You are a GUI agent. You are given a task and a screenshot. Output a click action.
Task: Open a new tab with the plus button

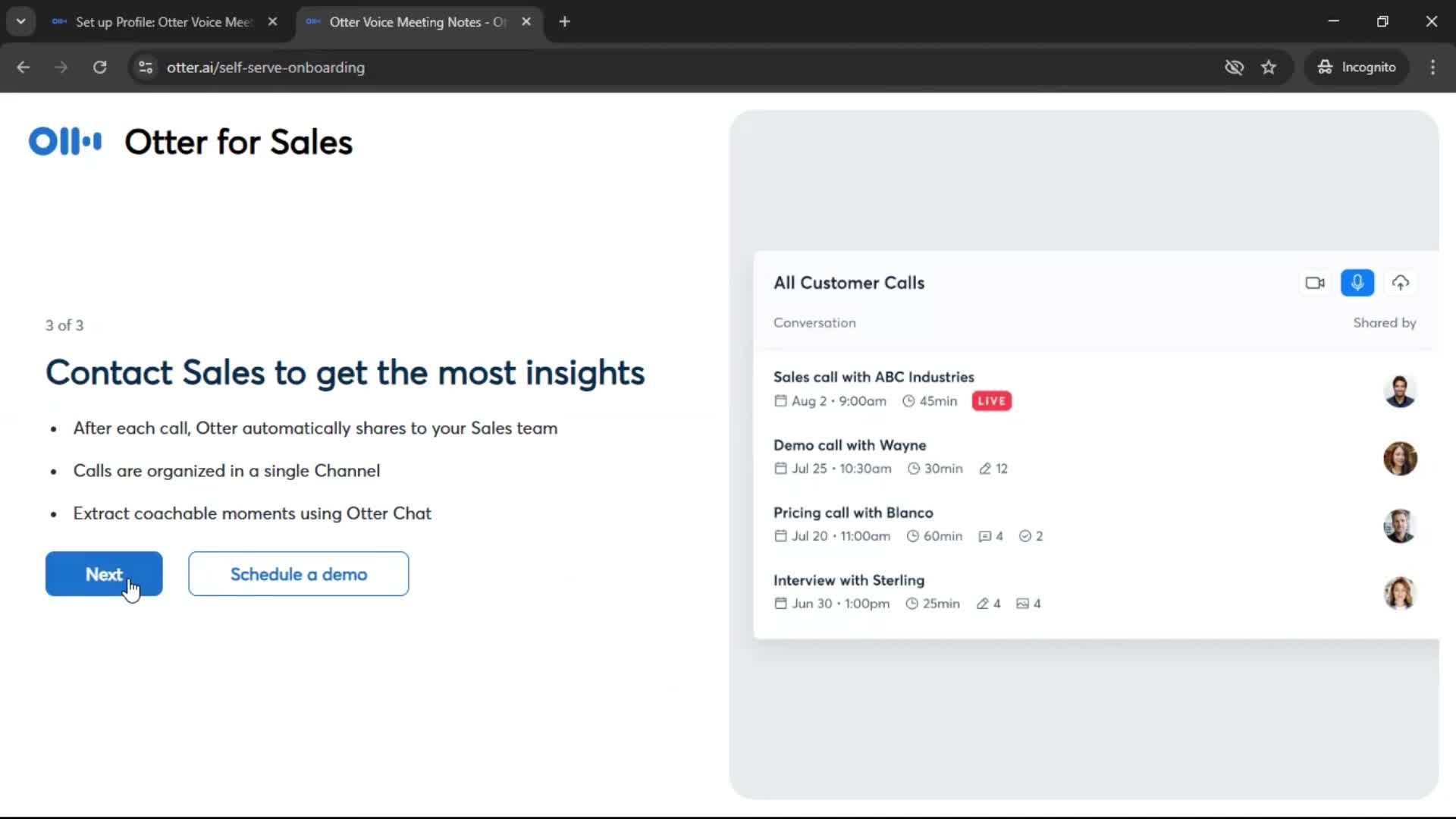(x=564, y=22)
